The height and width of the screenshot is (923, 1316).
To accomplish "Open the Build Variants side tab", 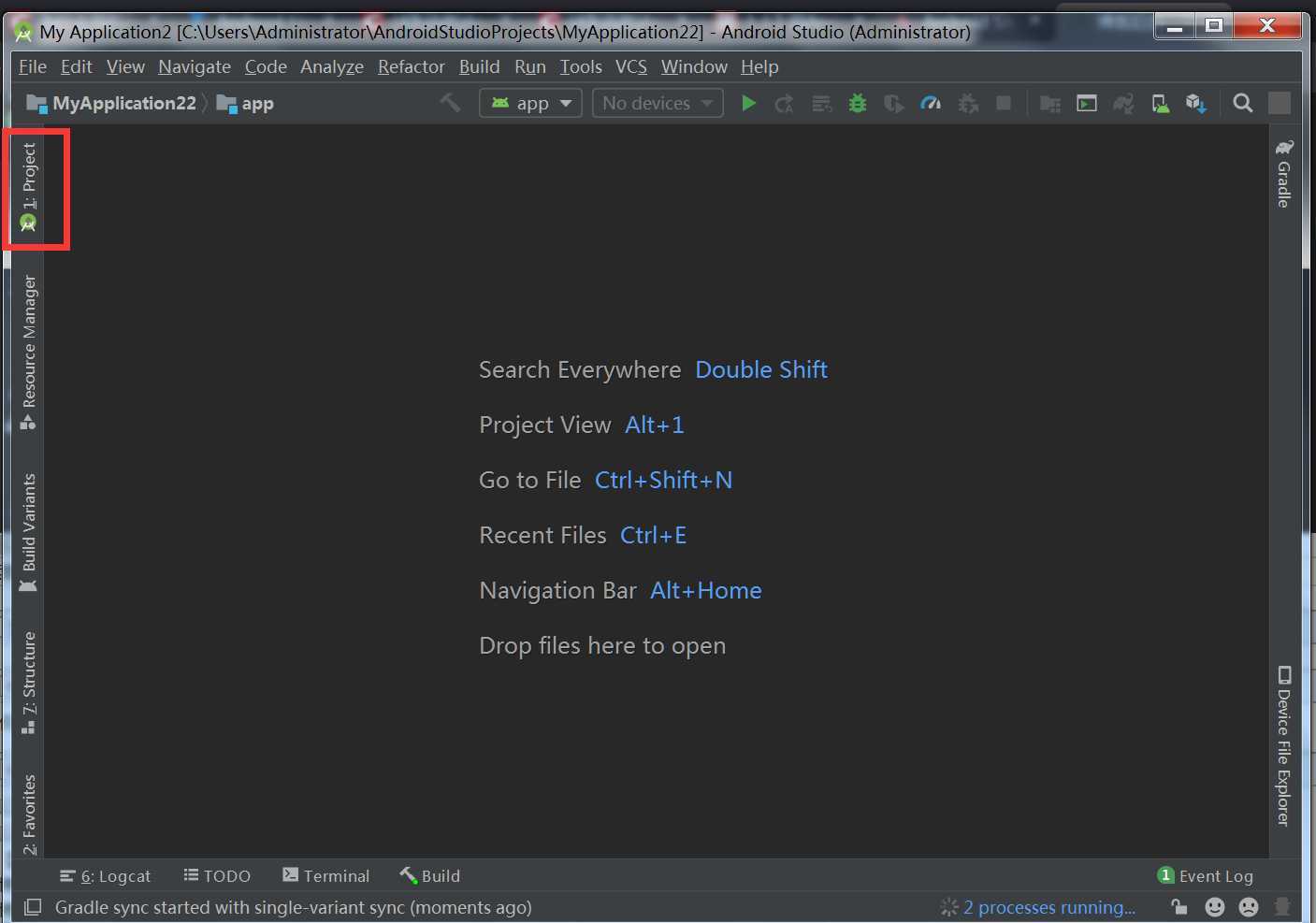I will 29,534.
